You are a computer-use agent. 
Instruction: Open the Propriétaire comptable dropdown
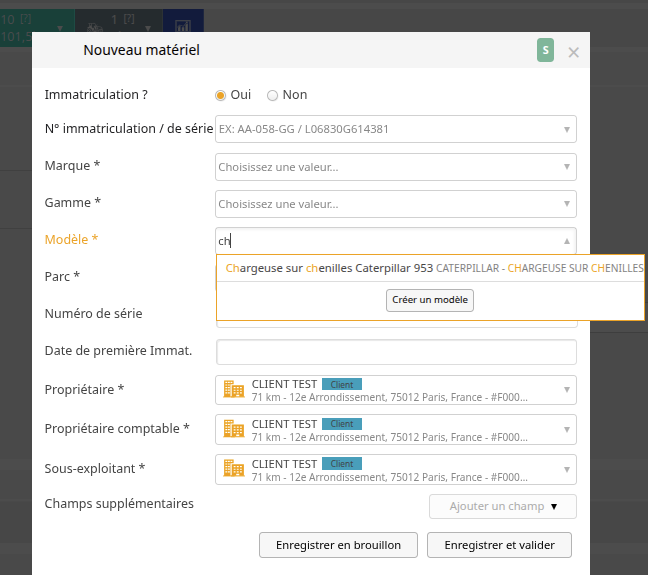coord(395,429)
